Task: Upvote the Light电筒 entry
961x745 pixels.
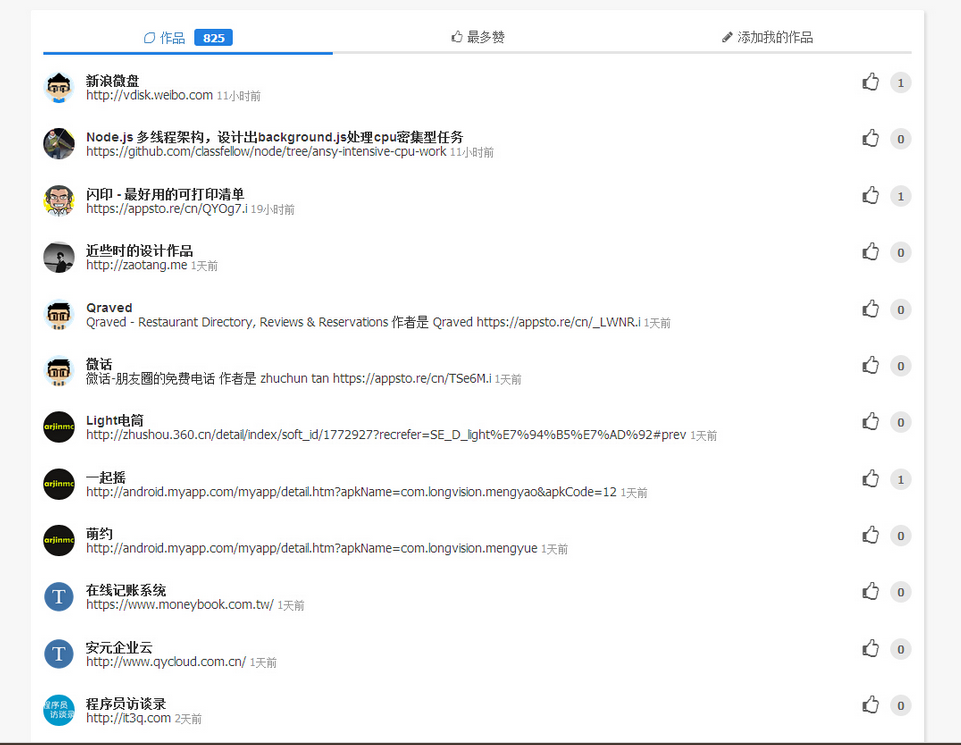Action: (x=870, y=422)
